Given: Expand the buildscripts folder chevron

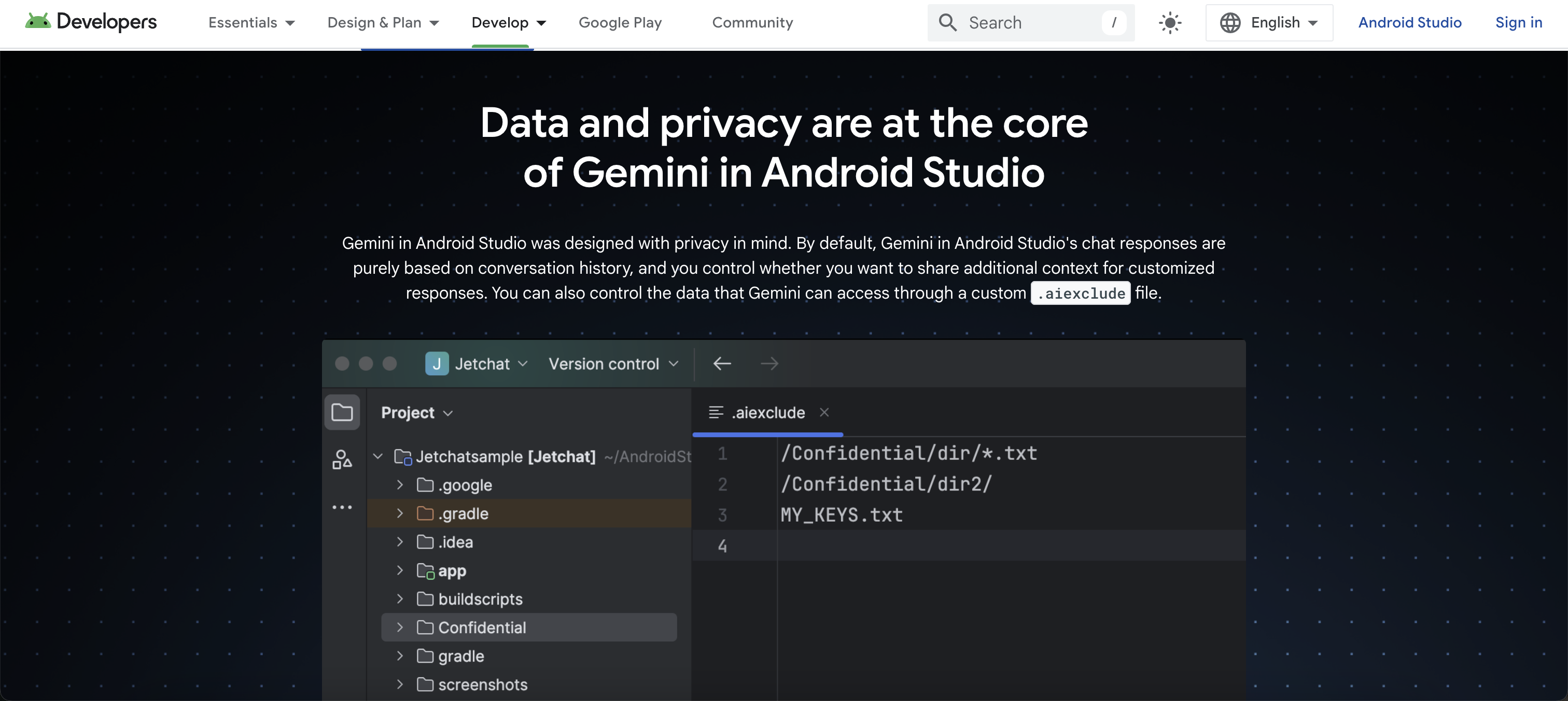Looking at the screenshot, I should click(400, 599).
